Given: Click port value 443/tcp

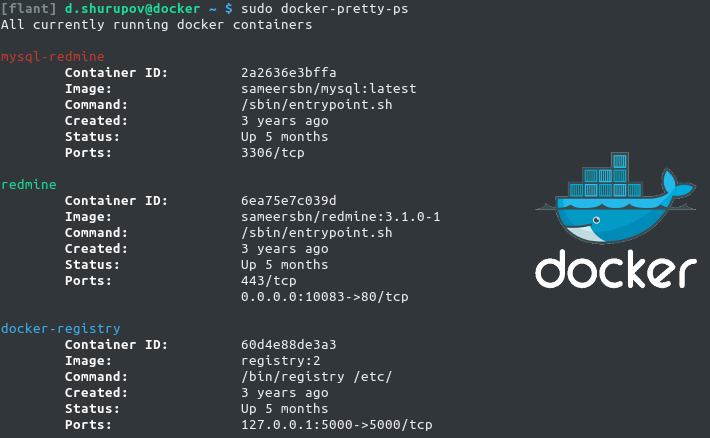Looking at the screenshot, I should click(x=269, y=281).
